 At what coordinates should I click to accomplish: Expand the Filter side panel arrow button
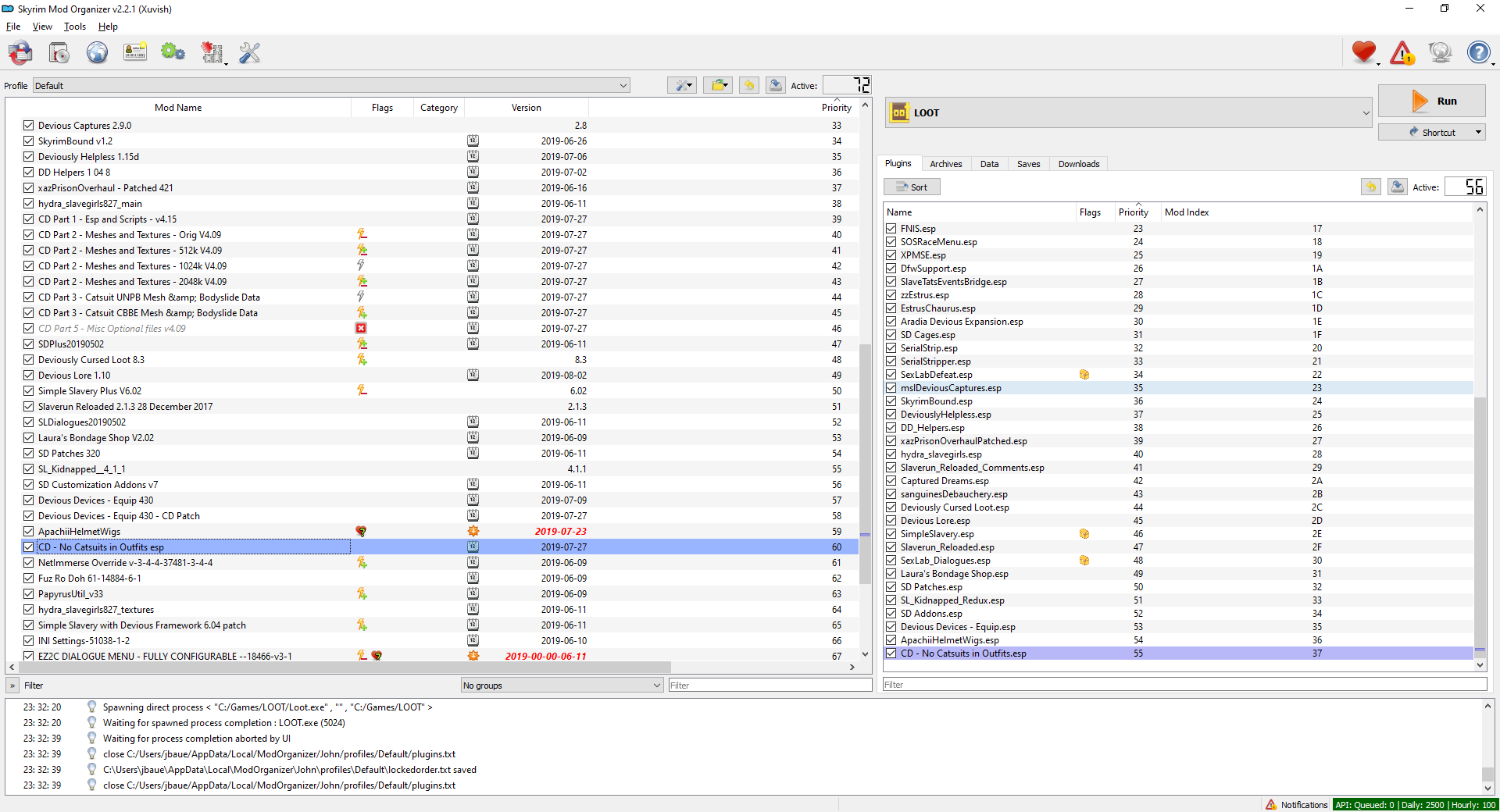click(x=12, y=686)
